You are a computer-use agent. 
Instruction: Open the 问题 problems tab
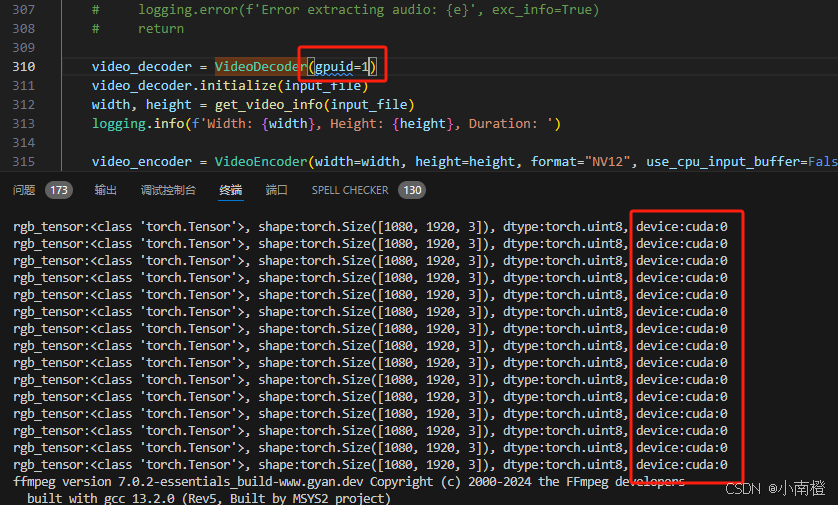[x=24, y=190]
